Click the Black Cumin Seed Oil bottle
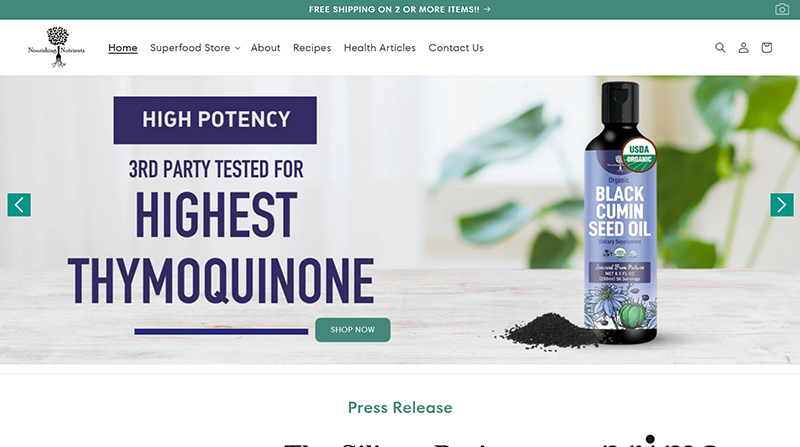The height and width of the screenshot is (447, 800). click(620, 212)
